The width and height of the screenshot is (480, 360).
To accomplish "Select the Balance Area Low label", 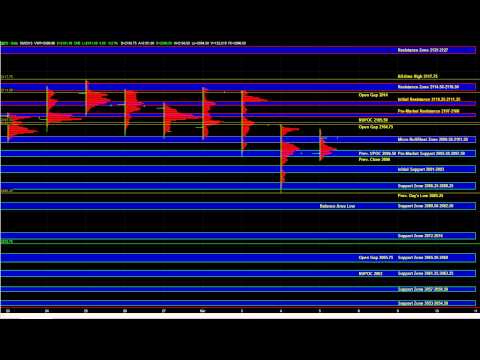I will pyautogui.click(x=337, y=206).
